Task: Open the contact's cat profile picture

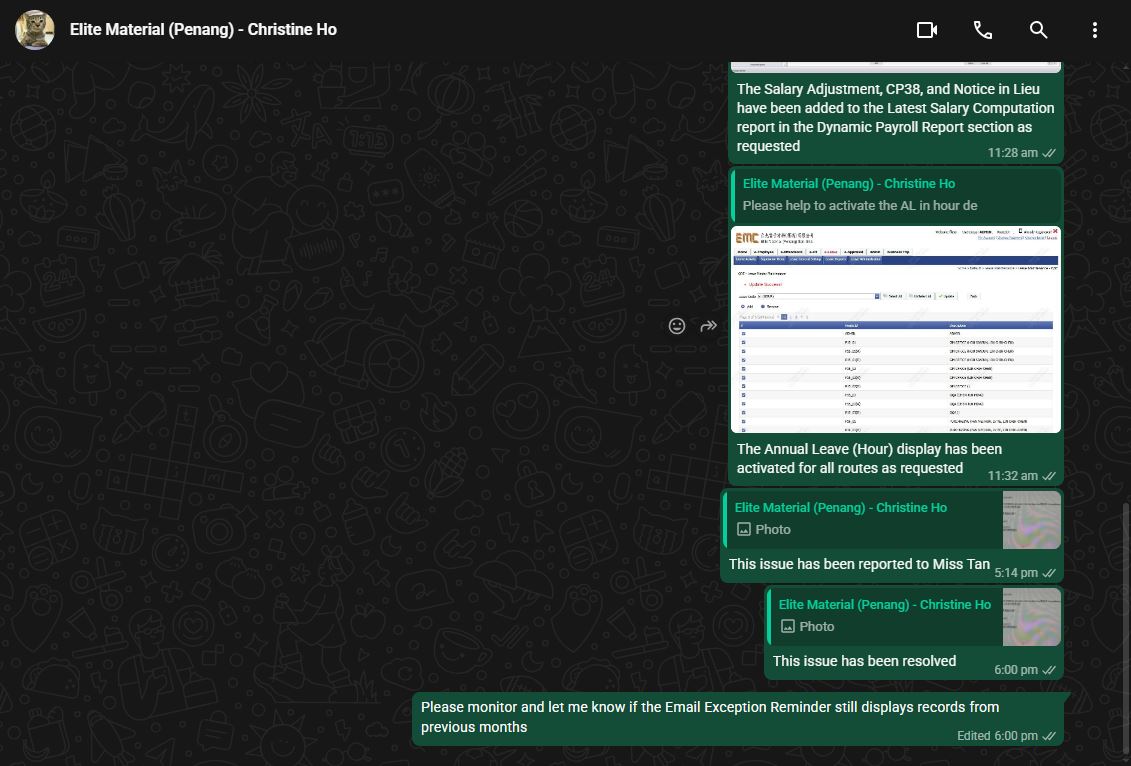Action: [x=35, y=30]
